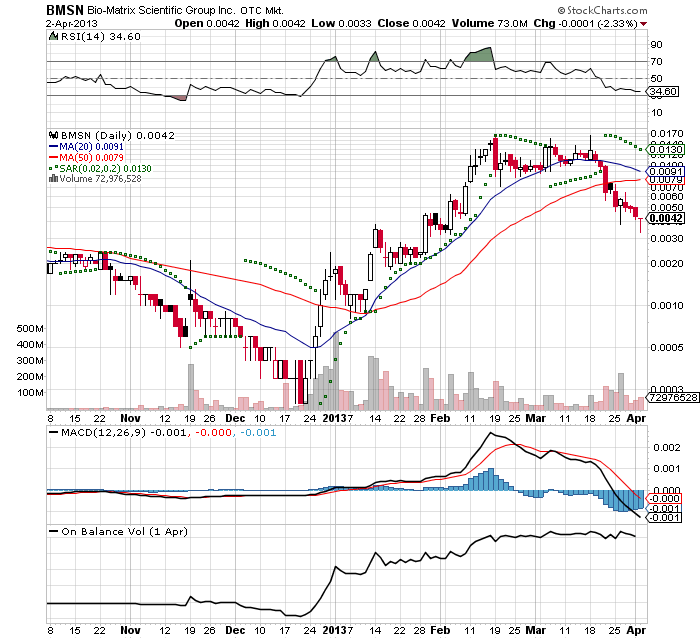
Task: Click the red down-triangle change indicator
Action: (x=643, y=24)
